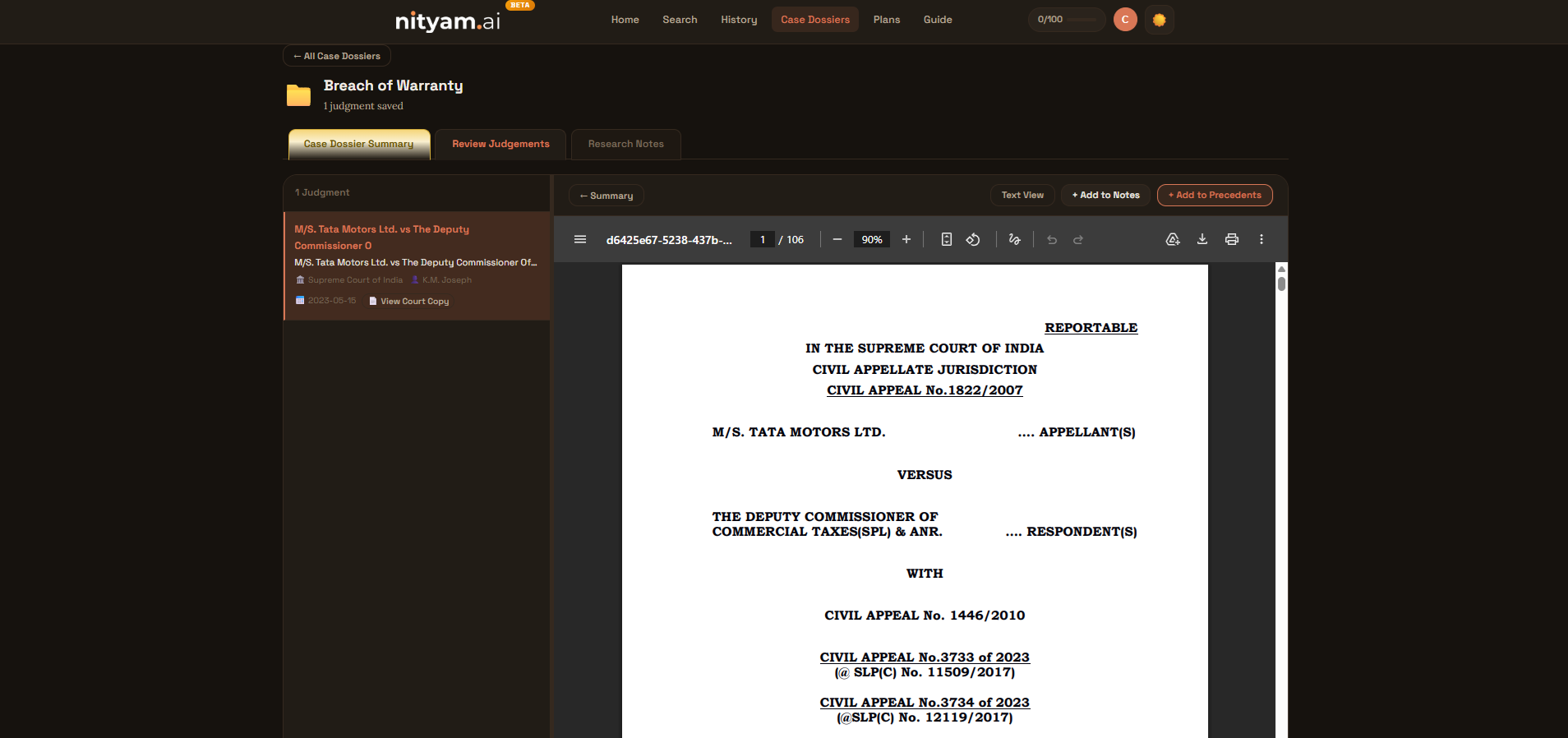Click the nityam.ai logo
The width and height of the screenshot is (1568, 738).
pyautogui.click(x=448, y=21)
